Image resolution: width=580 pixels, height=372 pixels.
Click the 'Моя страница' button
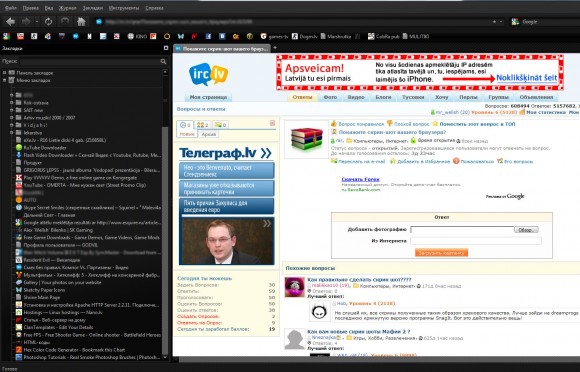[x=208, y=97]
